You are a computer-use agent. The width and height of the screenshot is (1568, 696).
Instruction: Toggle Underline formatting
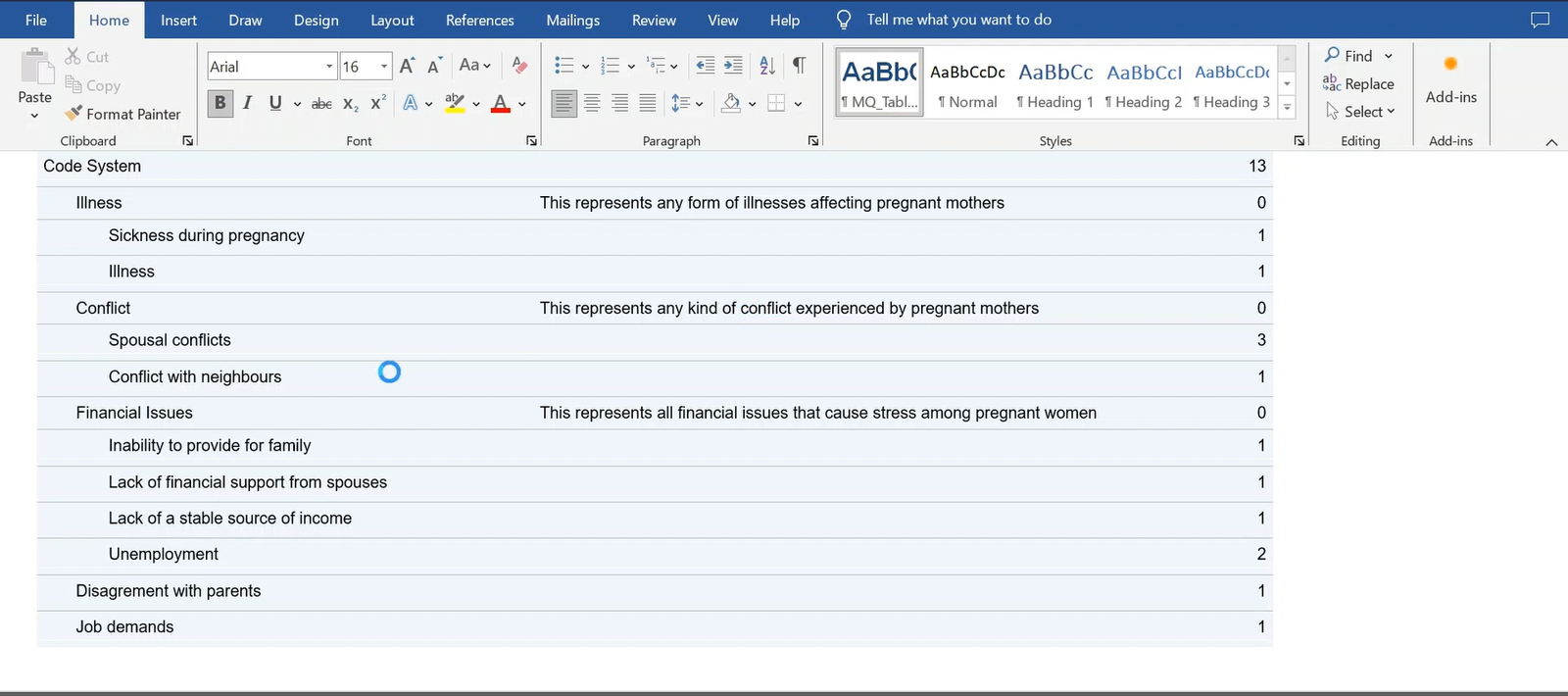[275, 103]
